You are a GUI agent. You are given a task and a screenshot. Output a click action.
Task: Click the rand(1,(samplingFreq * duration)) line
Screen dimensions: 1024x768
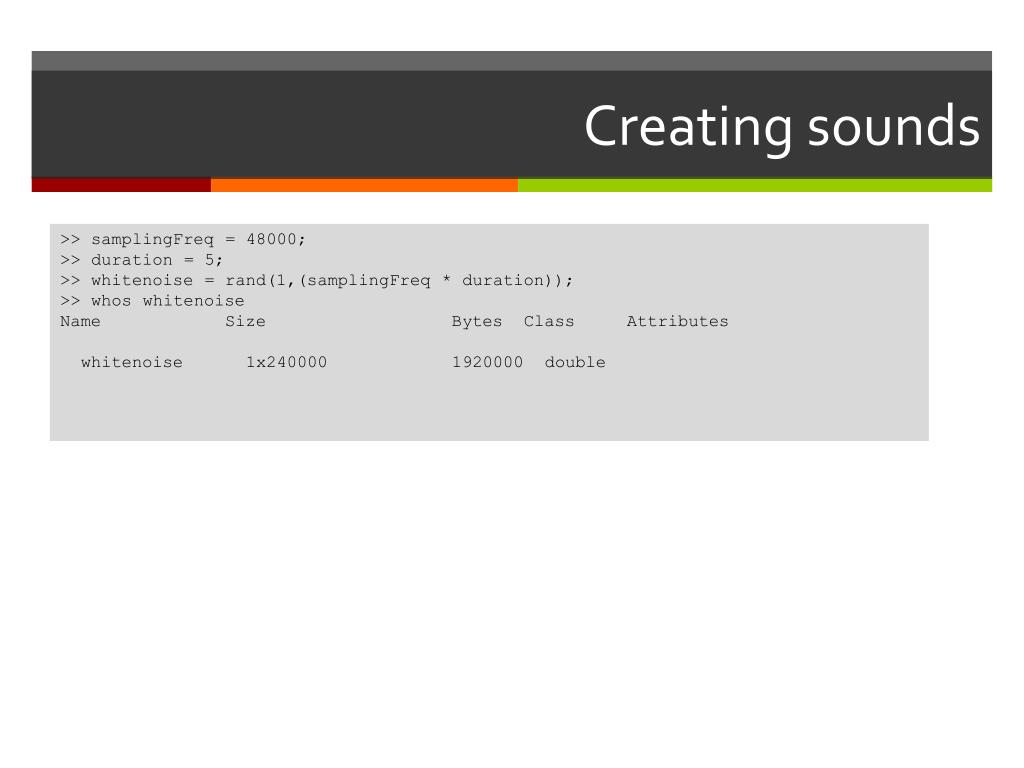pyautogui.click(x=316, y=281)
